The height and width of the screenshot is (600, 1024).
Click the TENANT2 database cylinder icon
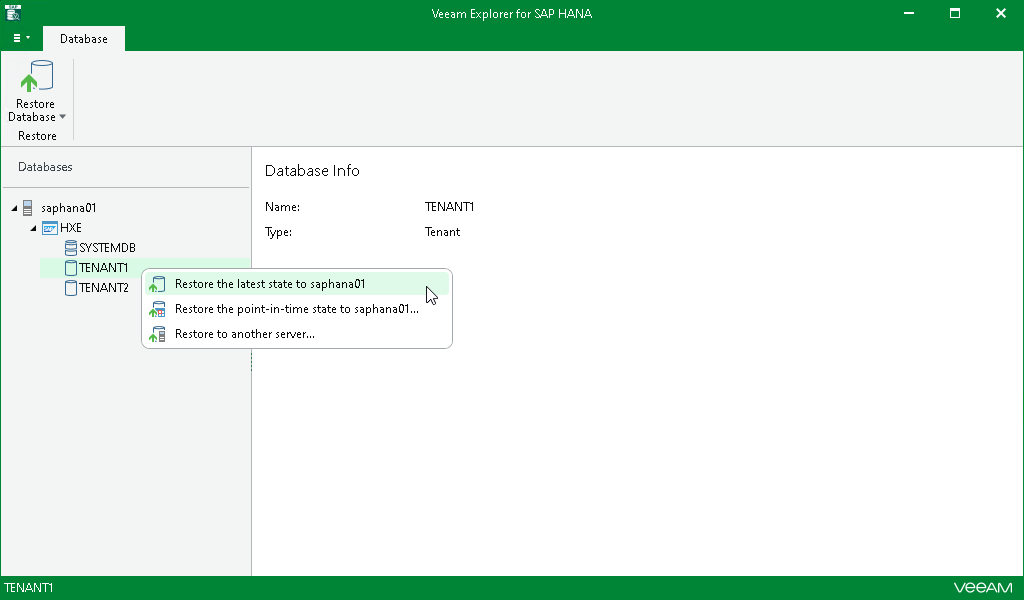click(x=71, y=288)
